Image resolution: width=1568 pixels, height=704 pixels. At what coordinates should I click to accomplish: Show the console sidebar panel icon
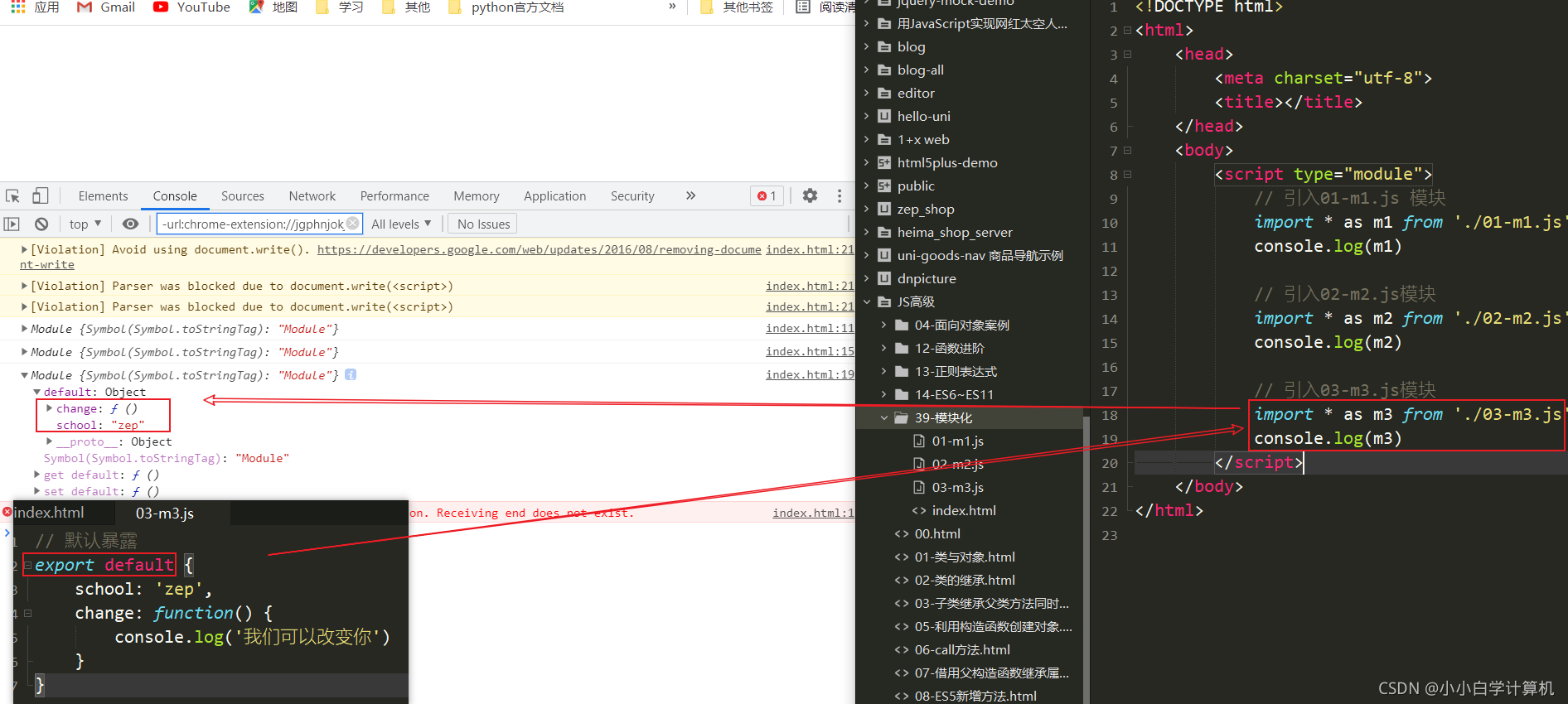(x=12, y=224)
